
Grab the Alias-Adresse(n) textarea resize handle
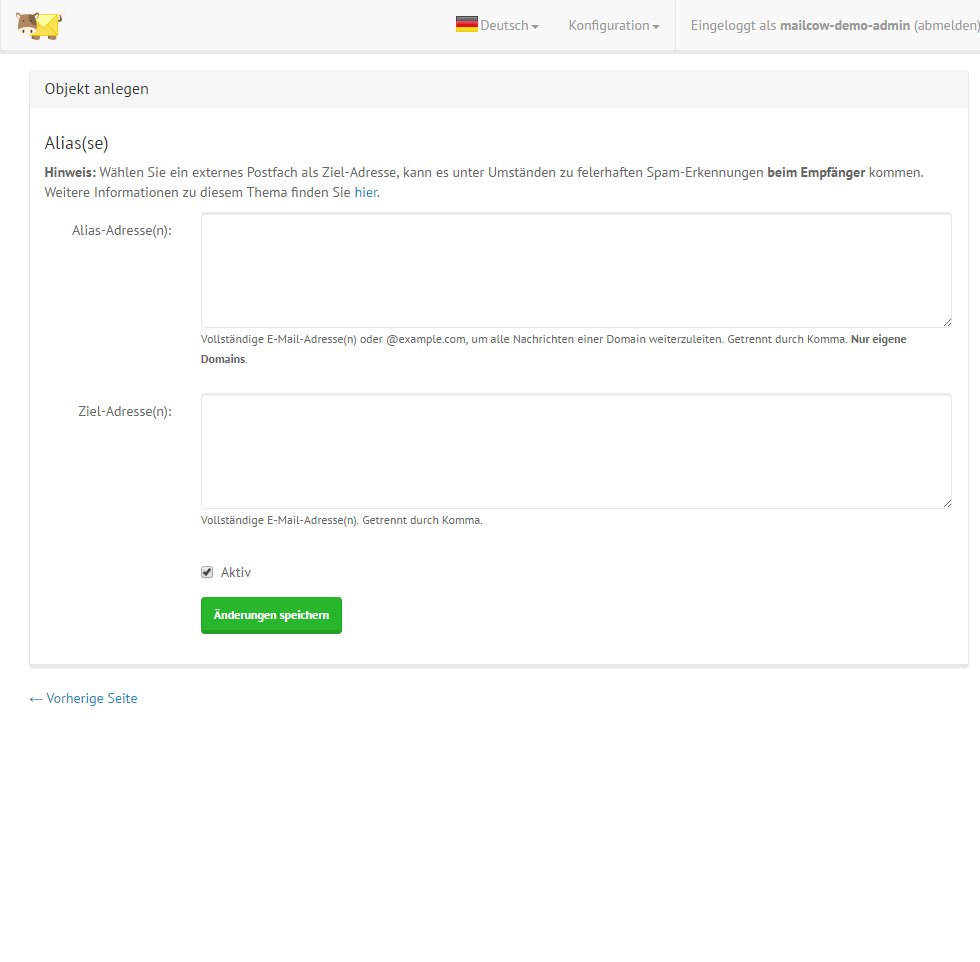tap(946, 322)
